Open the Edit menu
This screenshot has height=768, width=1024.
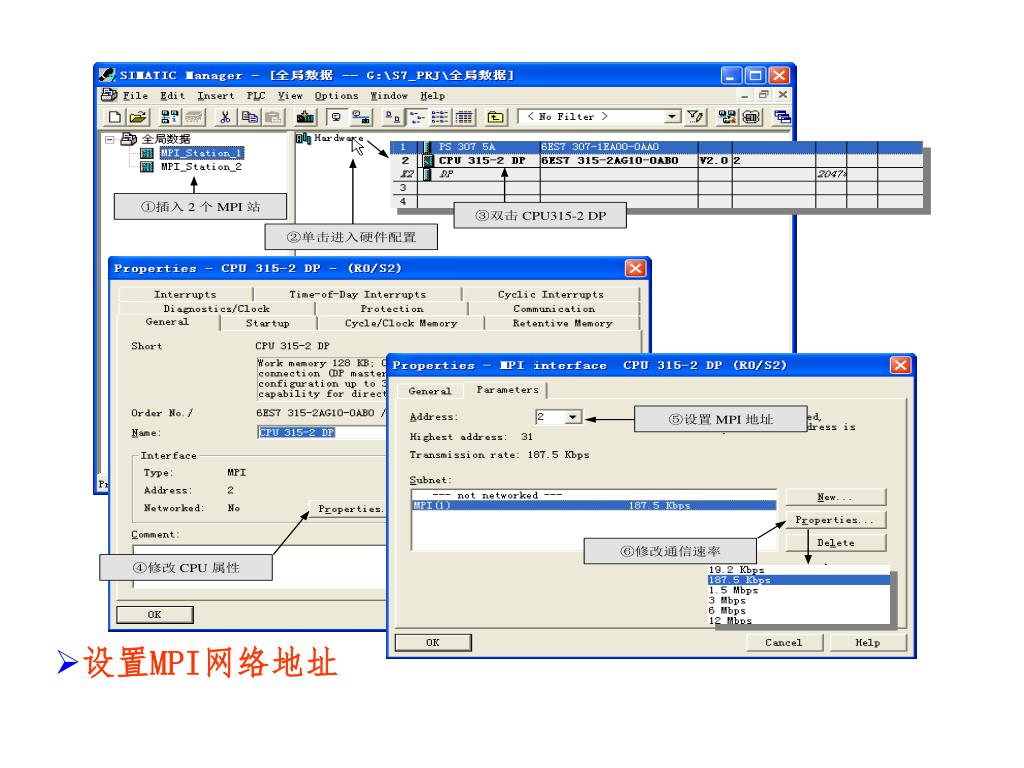coord(172,95)
